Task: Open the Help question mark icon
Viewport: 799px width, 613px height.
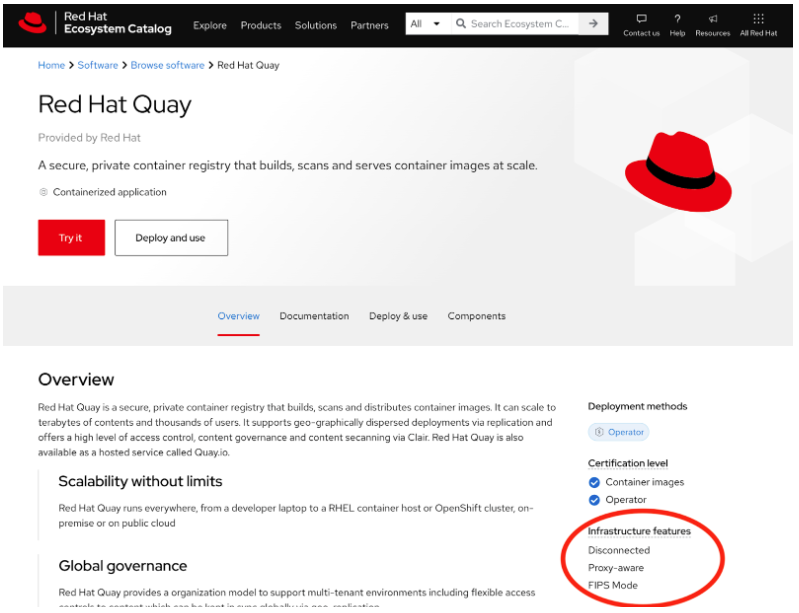Action: coord(677,19)
